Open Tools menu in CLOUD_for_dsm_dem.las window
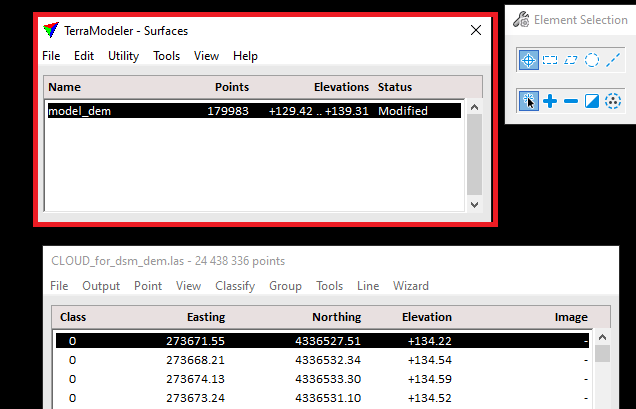The height and width of the screenshot is (409, 636). click(x=329, y=286)
